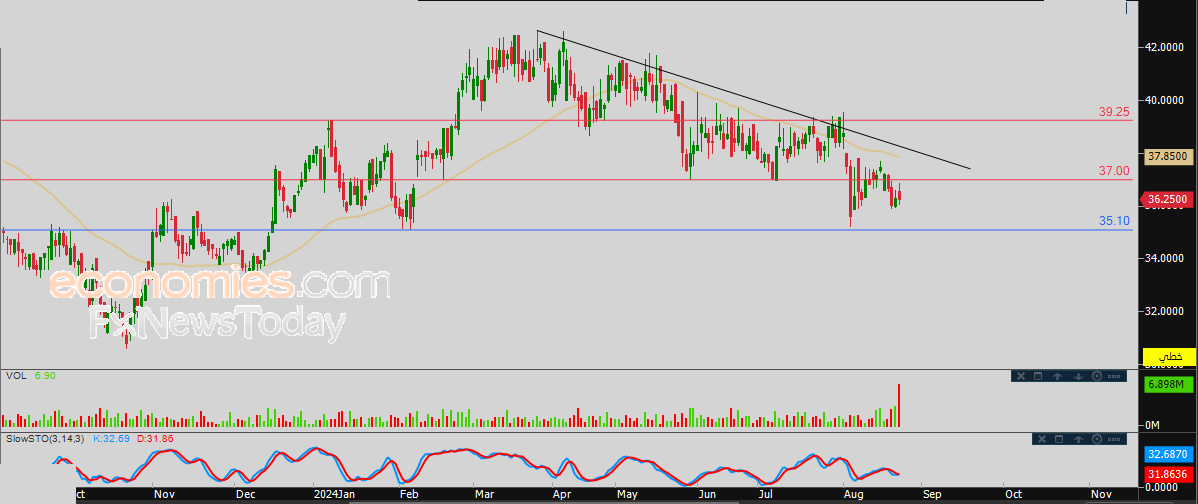
Task: Select the blue 35.10 horizontal support line
Action: pos(565,230)
